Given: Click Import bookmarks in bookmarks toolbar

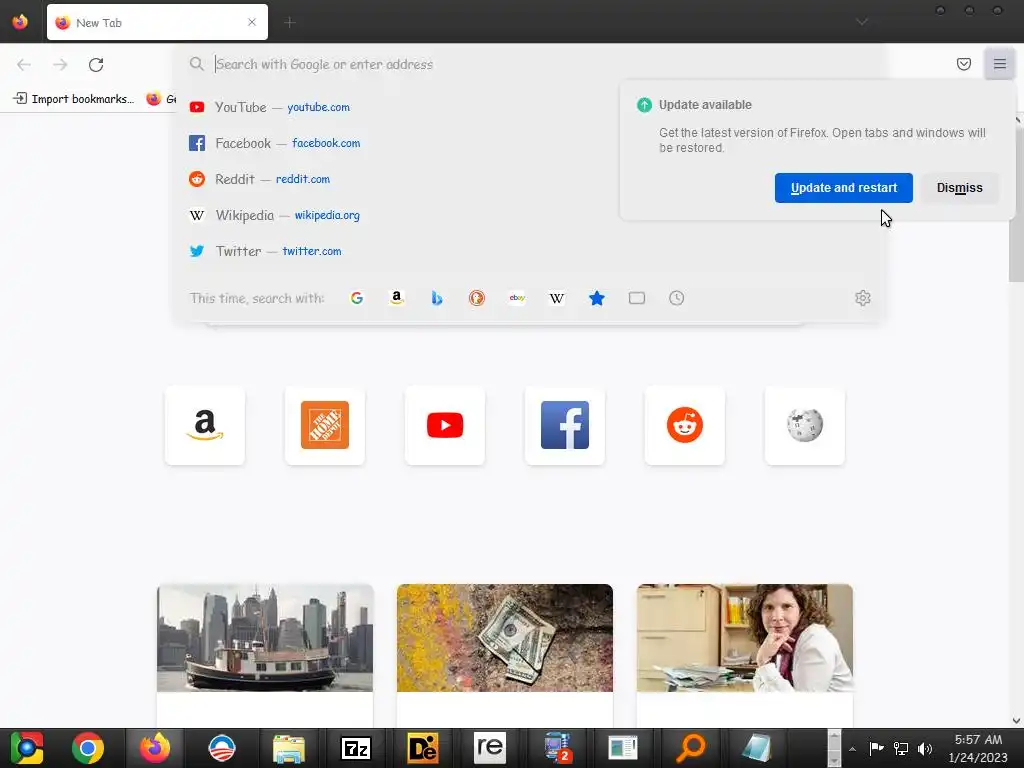Looking at the screenshot, I should point(74,99).
